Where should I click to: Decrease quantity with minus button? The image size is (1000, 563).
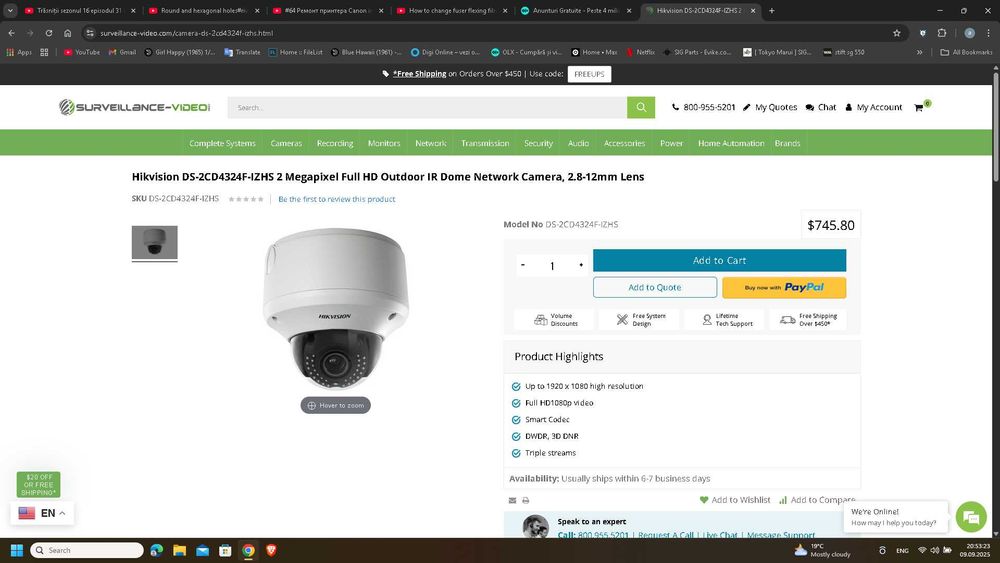click(x=523, y=265)
